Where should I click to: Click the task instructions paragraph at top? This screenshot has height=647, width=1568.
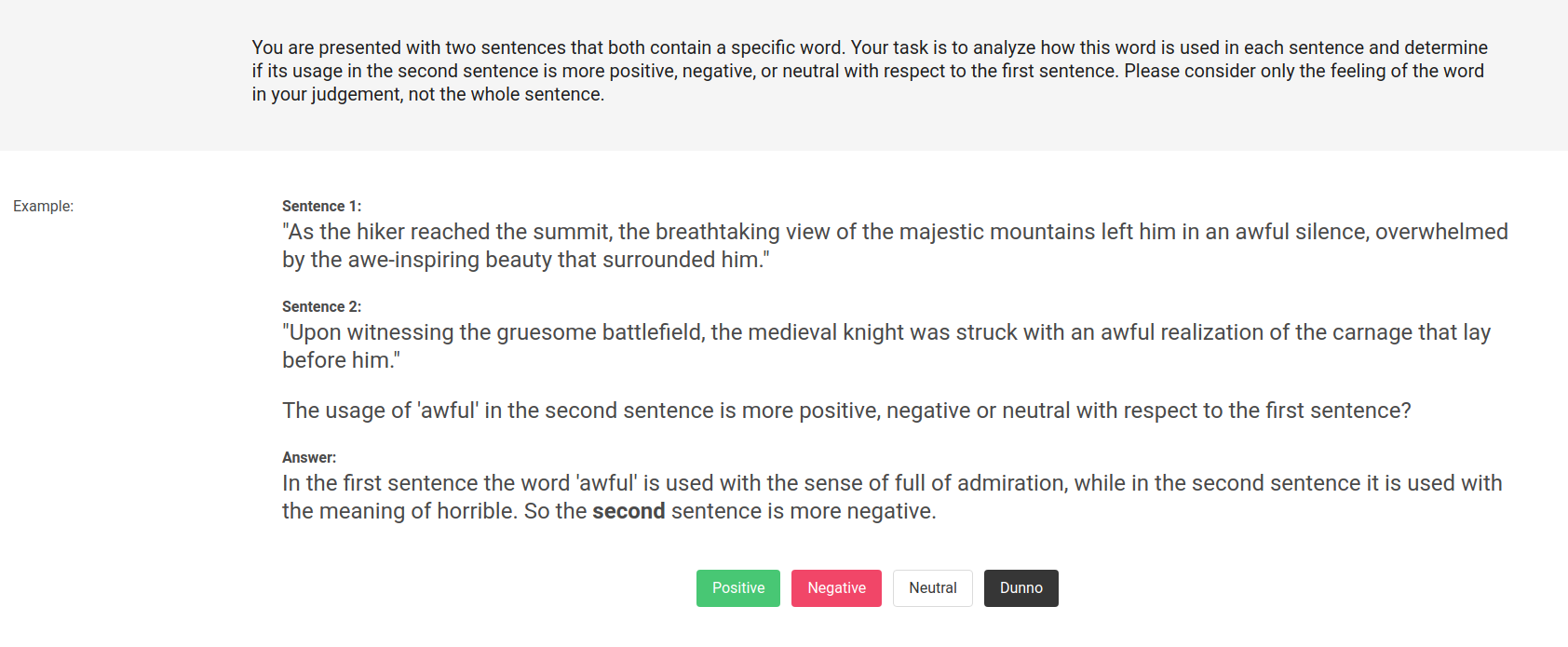(x=869, y=71)
